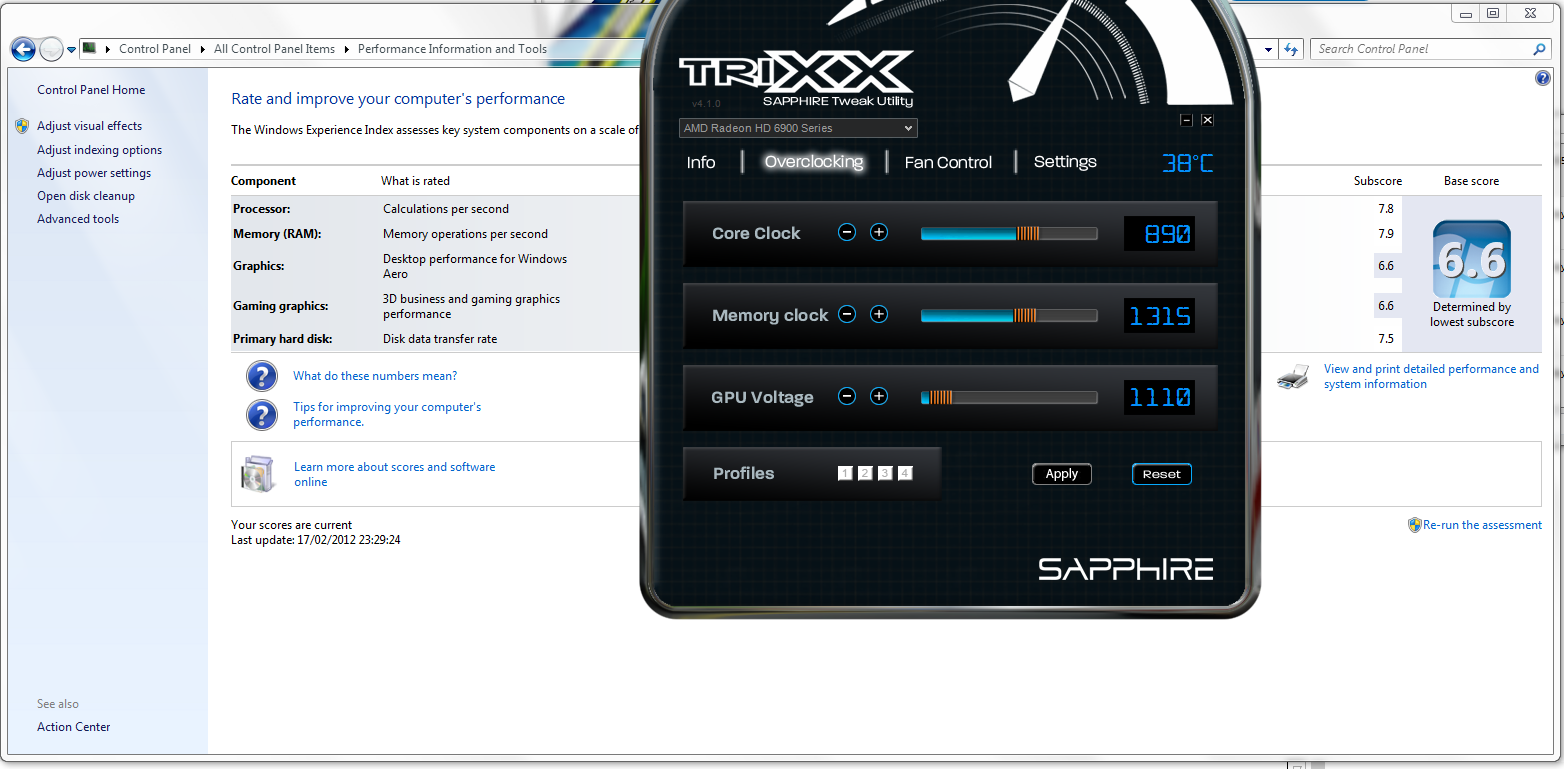The height and width of the screenshot is (769, 1564).
Task: Click the Memory clock value 1315
Action: pos(1159,316)
